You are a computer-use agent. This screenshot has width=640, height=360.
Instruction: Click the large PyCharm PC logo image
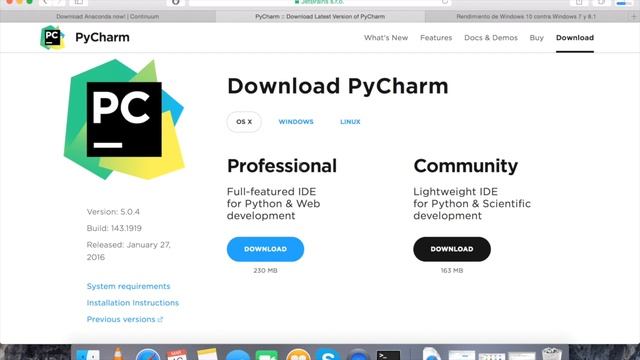tap(124, 119)
